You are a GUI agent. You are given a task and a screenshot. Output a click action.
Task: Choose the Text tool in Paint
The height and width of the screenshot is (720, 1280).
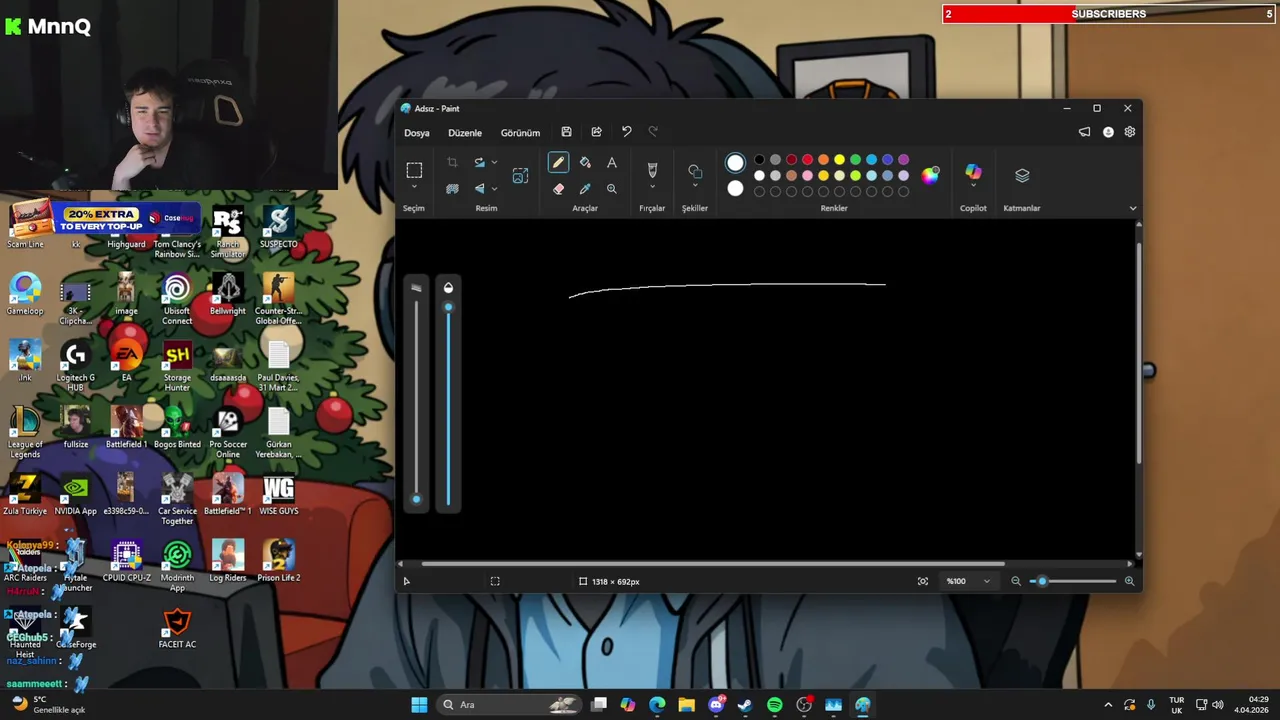612,163
